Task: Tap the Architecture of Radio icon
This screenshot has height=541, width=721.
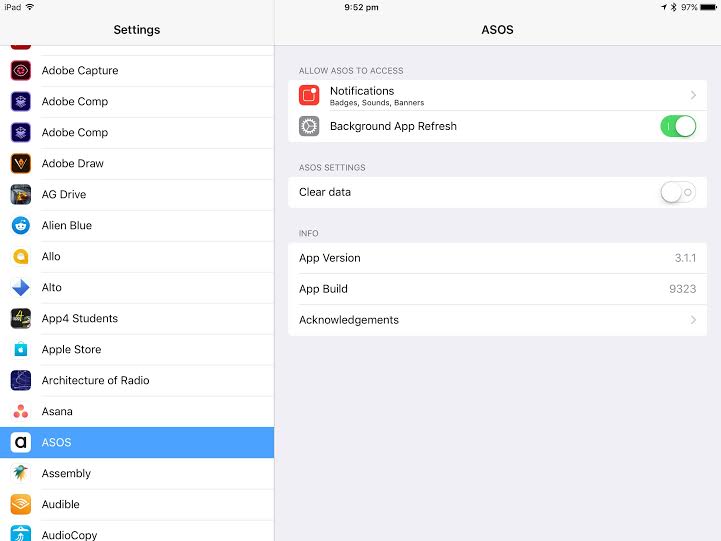Action: tap(21, 381)
